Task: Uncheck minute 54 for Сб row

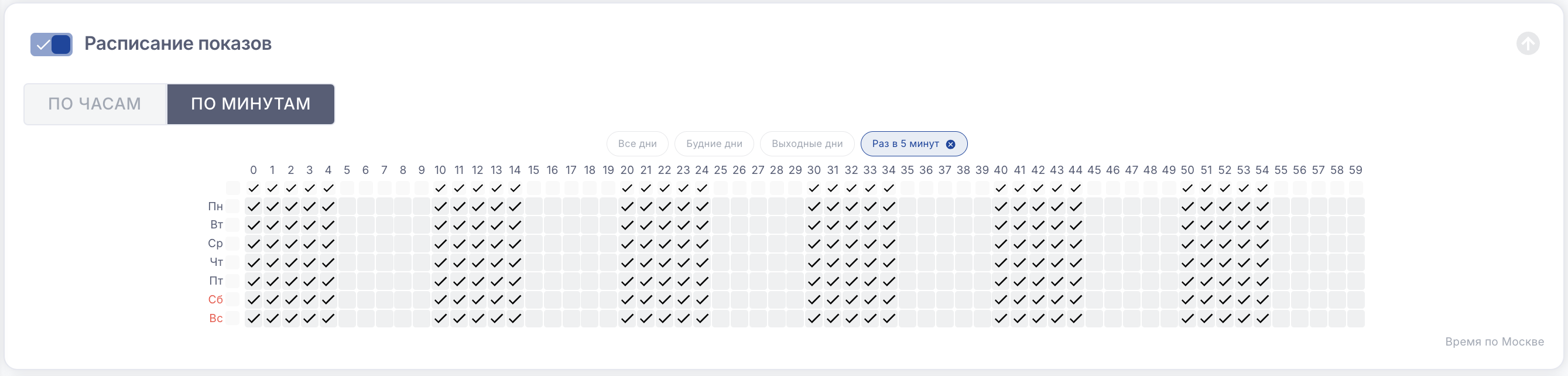Action: (1262, 300)
